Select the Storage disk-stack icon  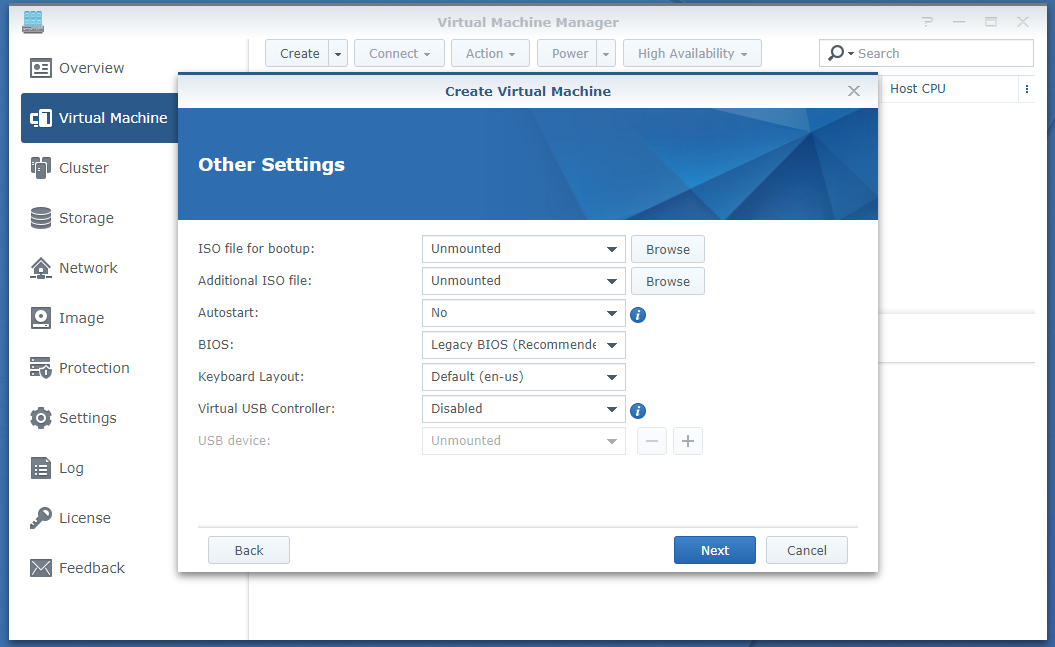click(41, 218)
